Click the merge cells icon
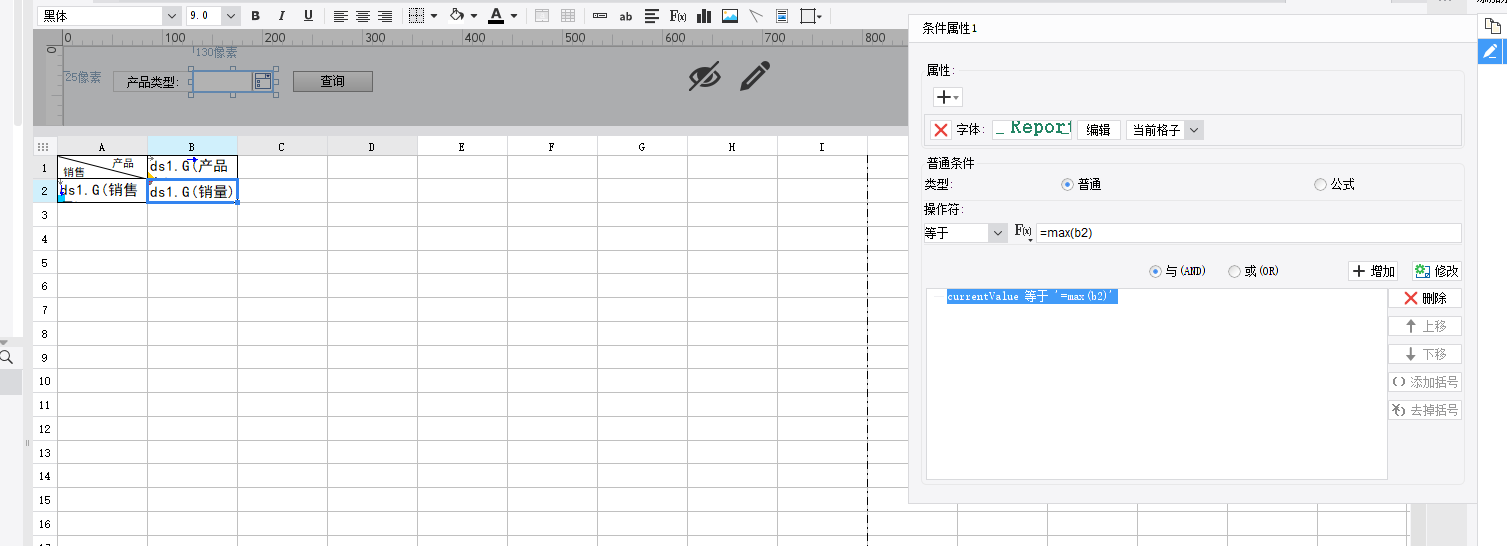 click(x=542, y=16)
